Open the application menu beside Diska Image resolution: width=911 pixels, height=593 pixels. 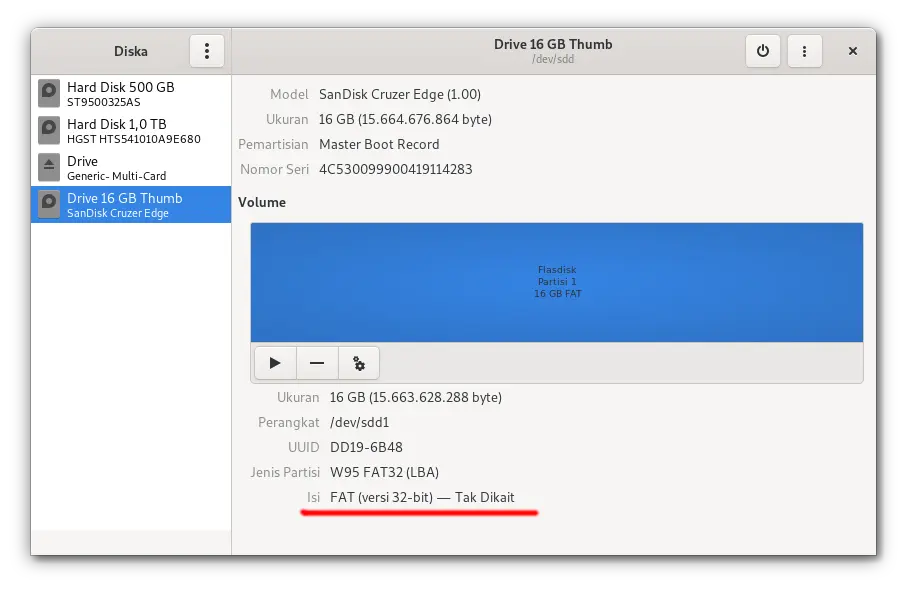pyautogui.click(x=206, y=50)
